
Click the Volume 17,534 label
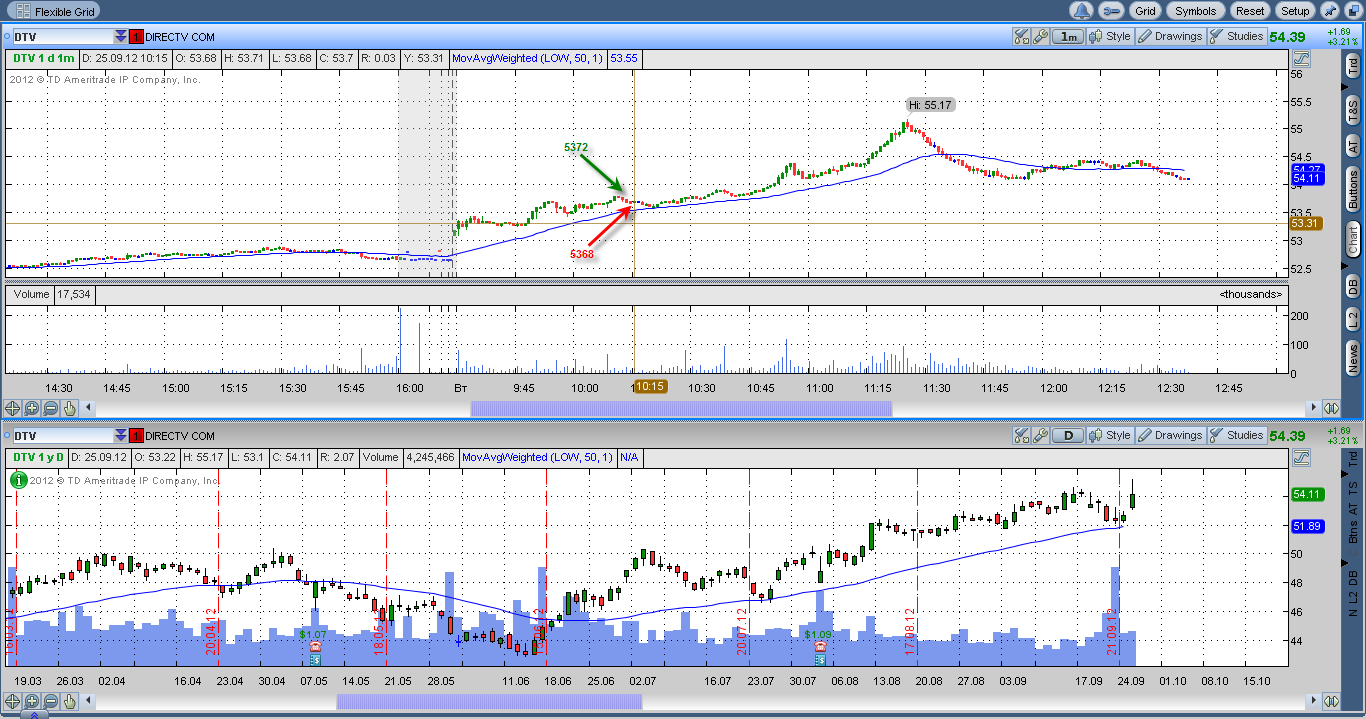[x=52, y=294]
